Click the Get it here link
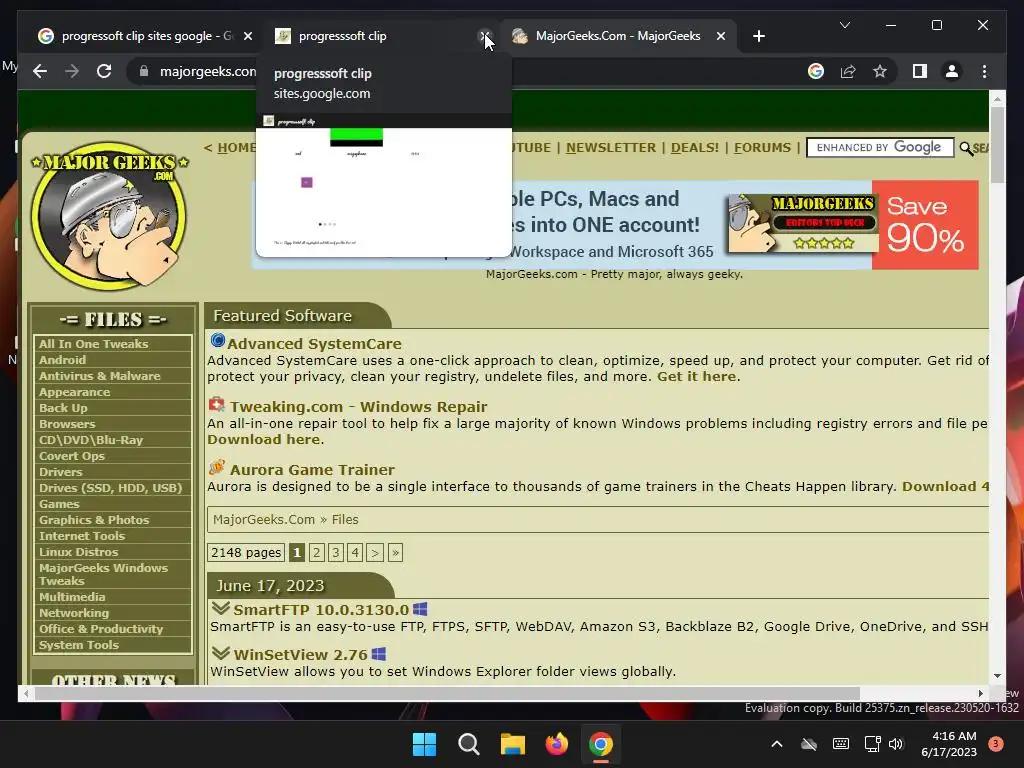The image size is (1024, 768). 697,377
